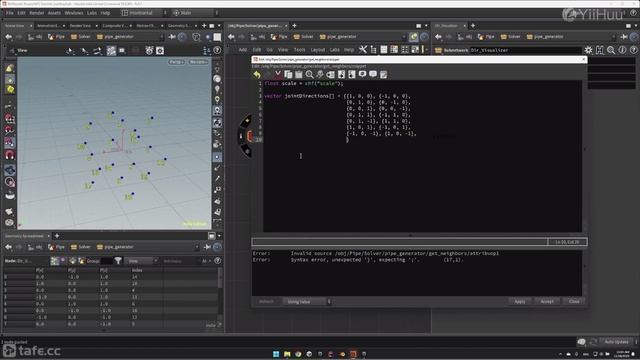Click the top shelf tool icon in left toolbar
This screenshot has width=640, height=360.
10,68
